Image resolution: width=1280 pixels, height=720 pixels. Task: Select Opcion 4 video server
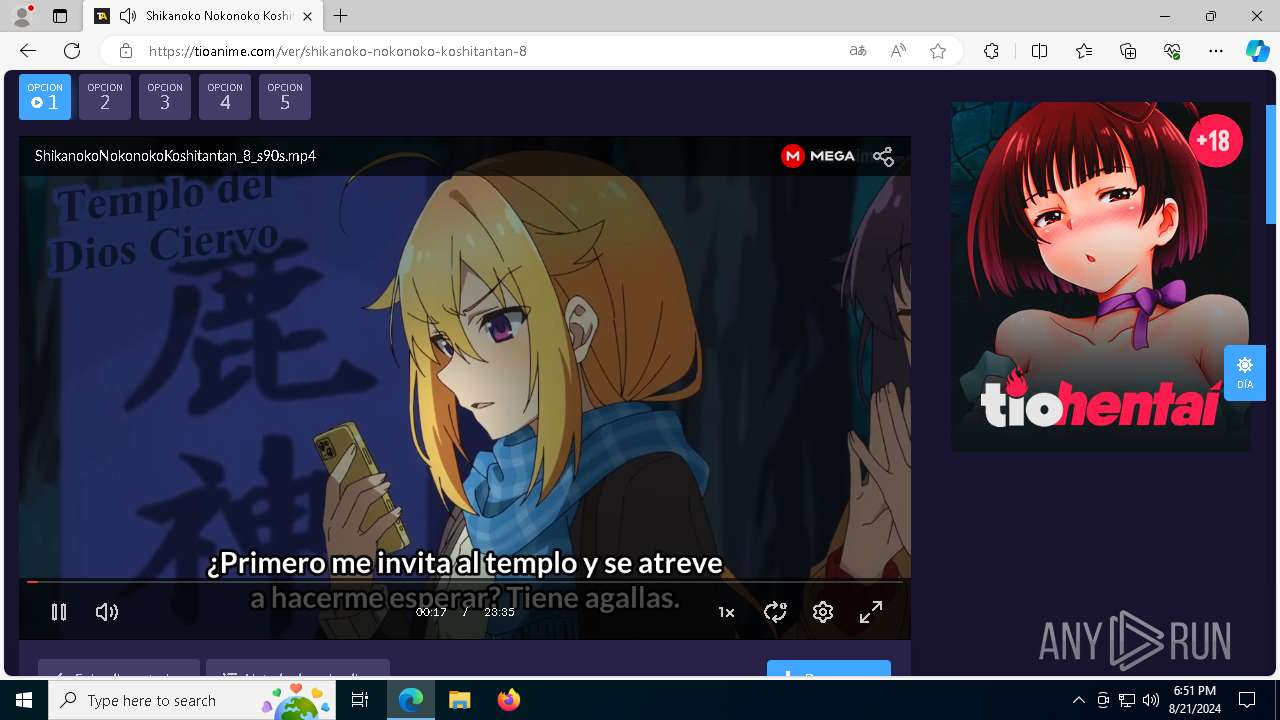point(225,97)
